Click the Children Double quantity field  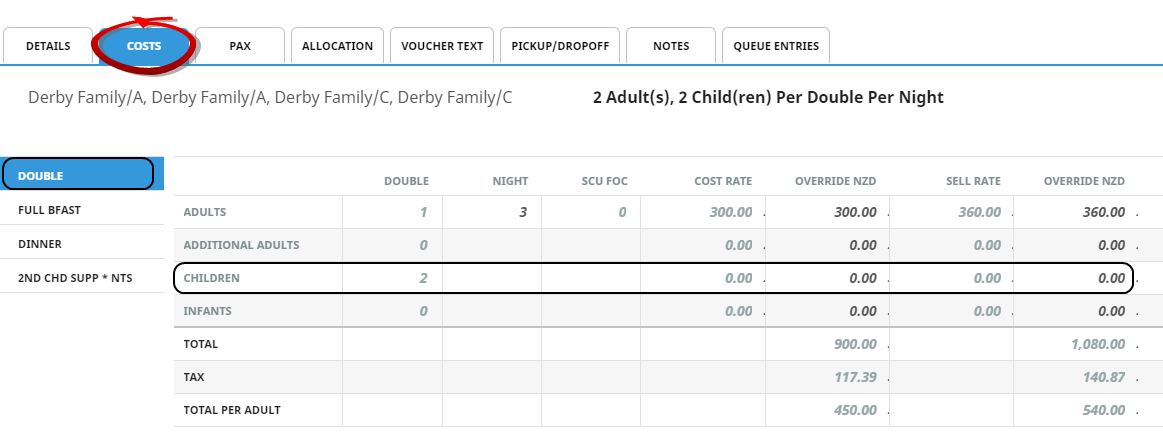pyautogui.click(x=393, y=278)
